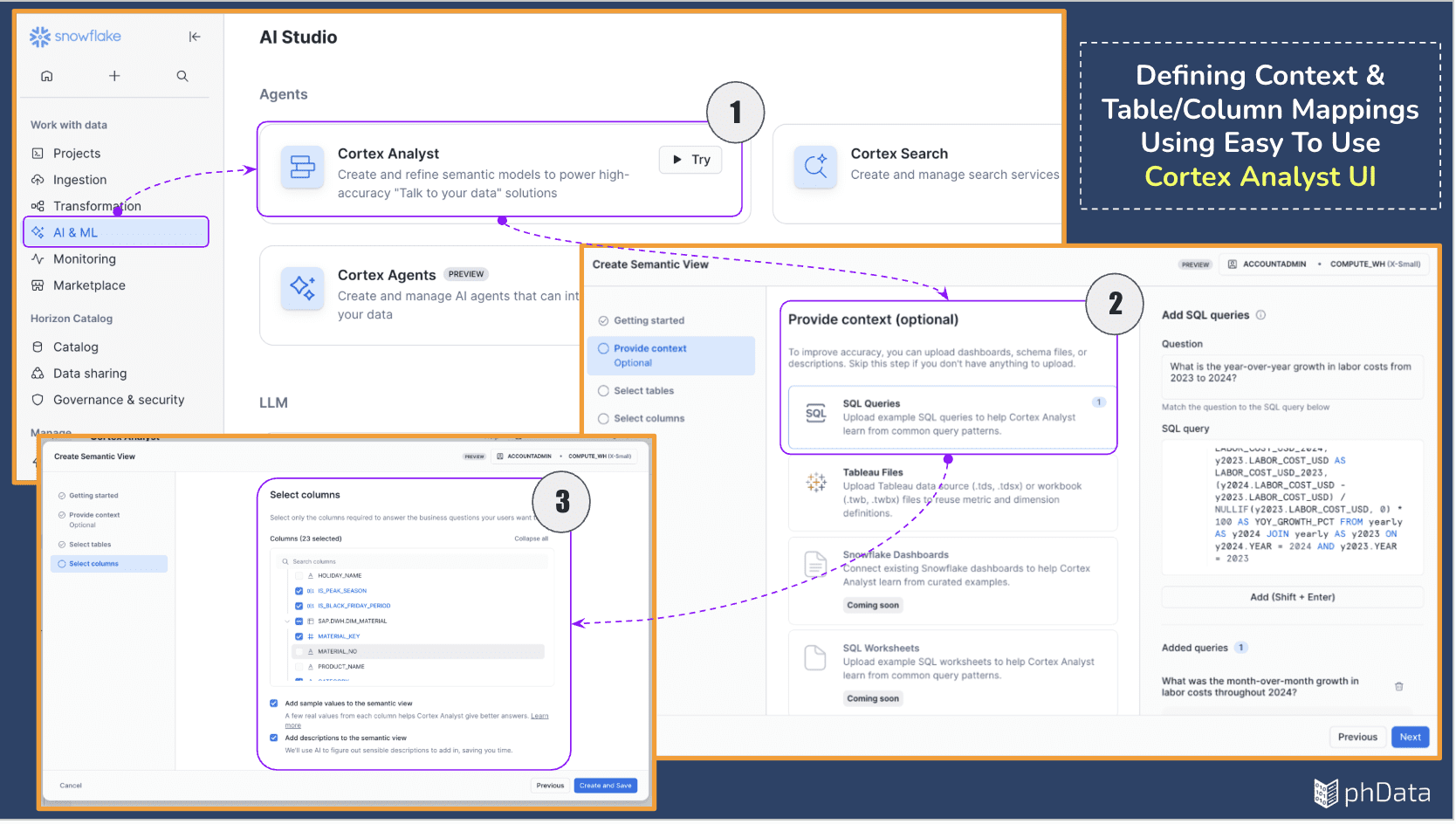The image size is (1456, 824).
Task: Toggle 'Add descriptions to the semantic view'
Action: click(274, 738)
